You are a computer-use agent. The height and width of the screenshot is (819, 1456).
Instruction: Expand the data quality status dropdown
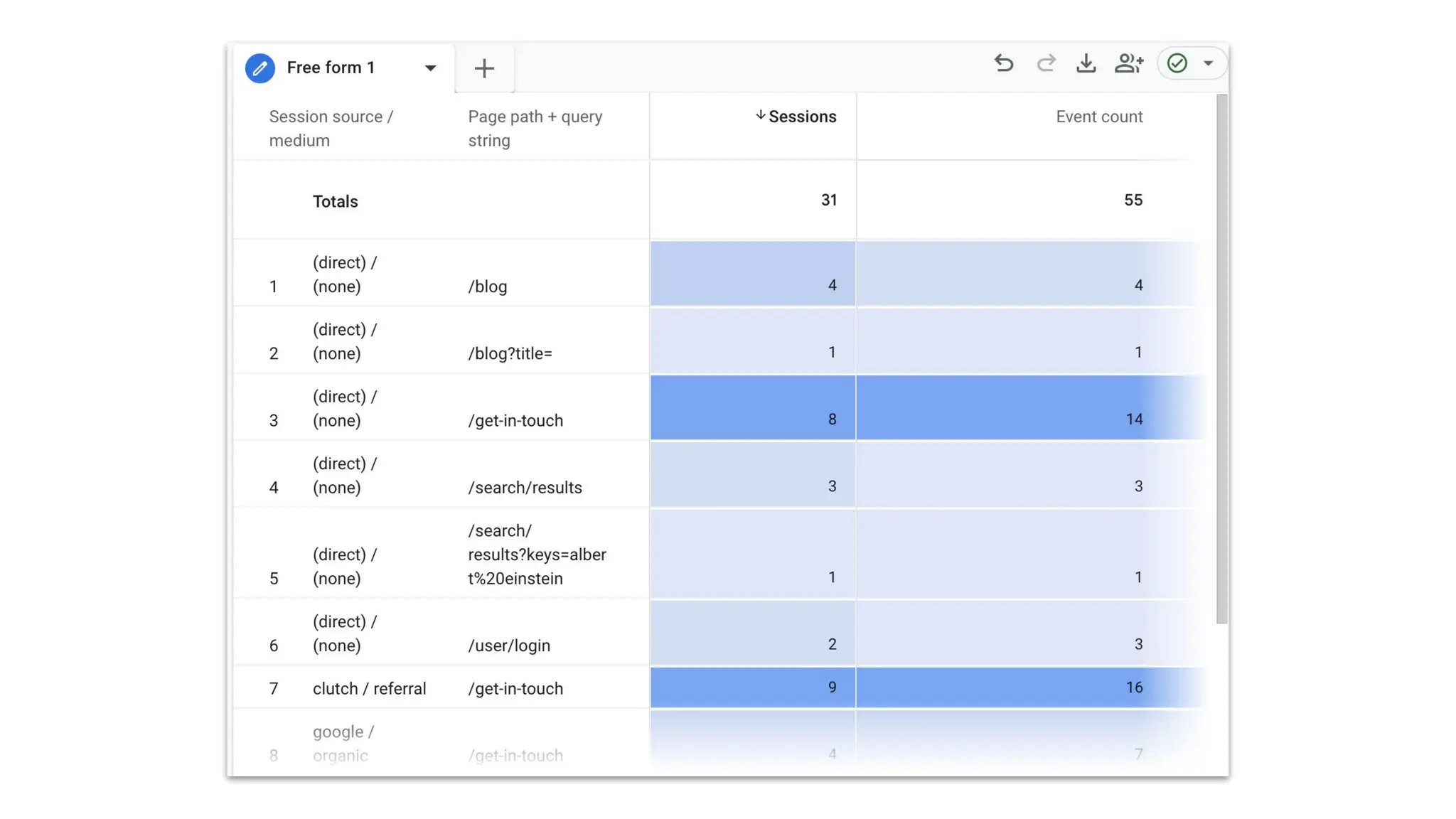(1208, 64)
